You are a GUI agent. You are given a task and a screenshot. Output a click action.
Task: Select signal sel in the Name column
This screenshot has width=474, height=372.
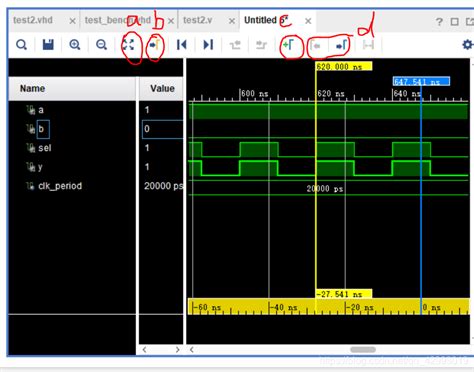coord(45,148)
